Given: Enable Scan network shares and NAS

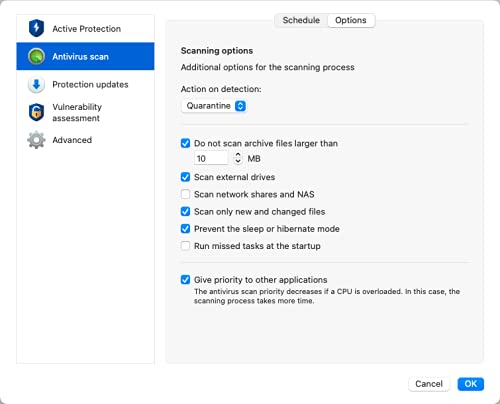Looking at the screenshot, I should [185, 194].
